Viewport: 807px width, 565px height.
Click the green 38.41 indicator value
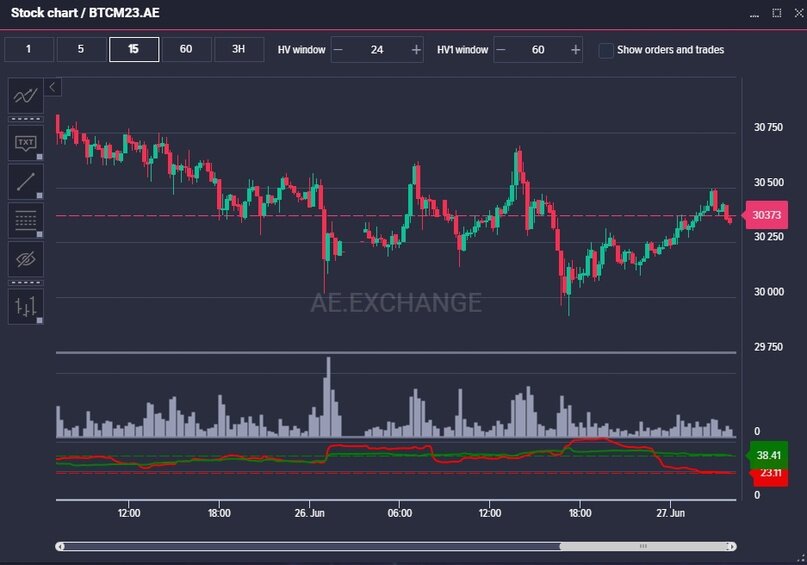[x=767, y=455]
